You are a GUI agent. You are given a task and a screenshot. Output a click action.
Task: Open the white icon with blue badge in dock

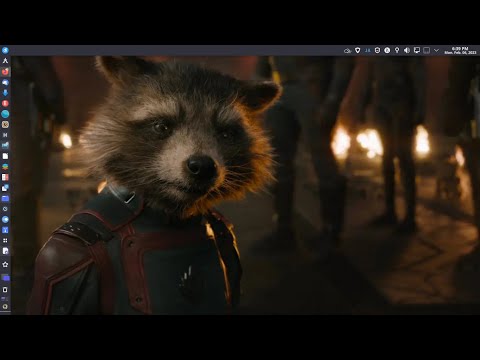5,188
